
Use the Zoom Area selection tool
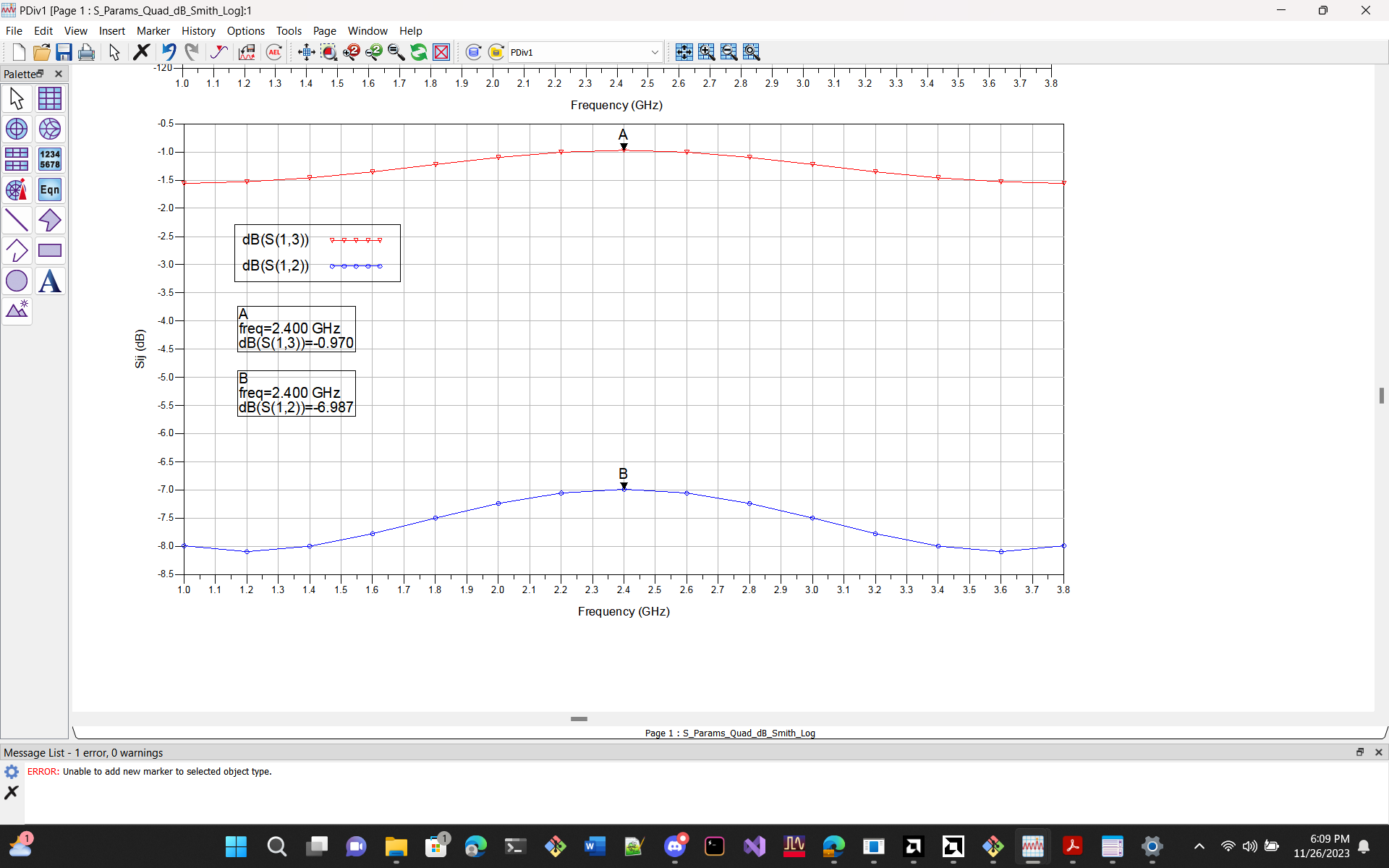click(x=328, y=51)
